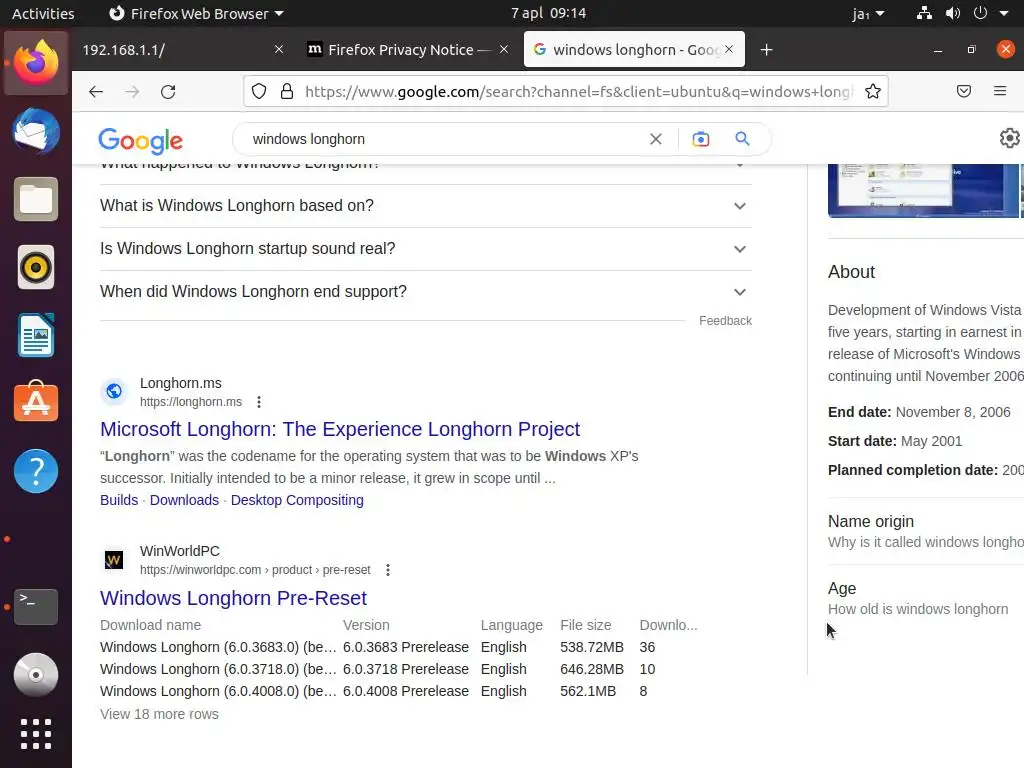Select the 6.0.3718 Prerelease version cell
1024x768 pixels.
point(406,669)
